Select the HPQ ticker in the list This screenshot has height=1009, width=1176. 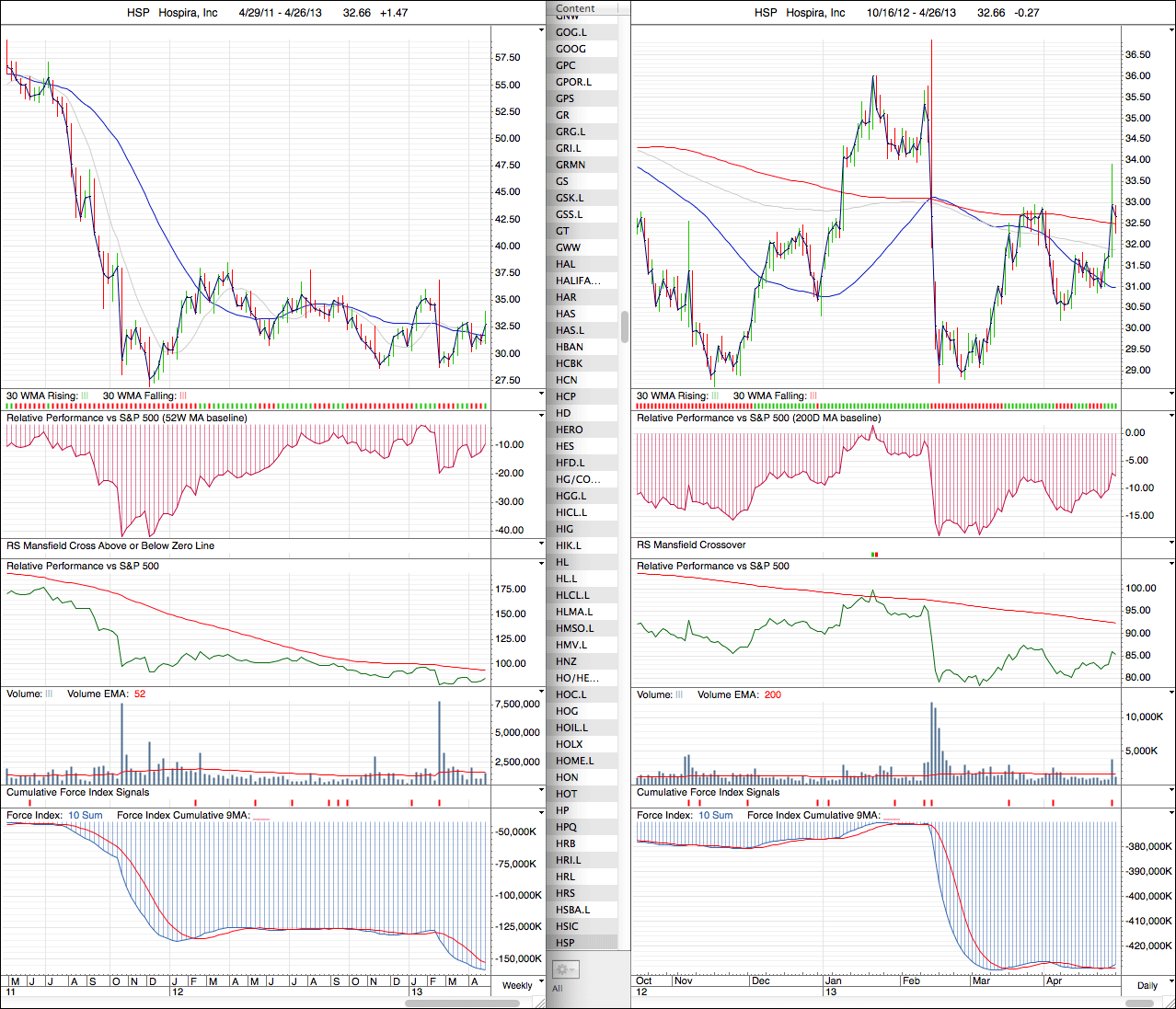point(566,827)
